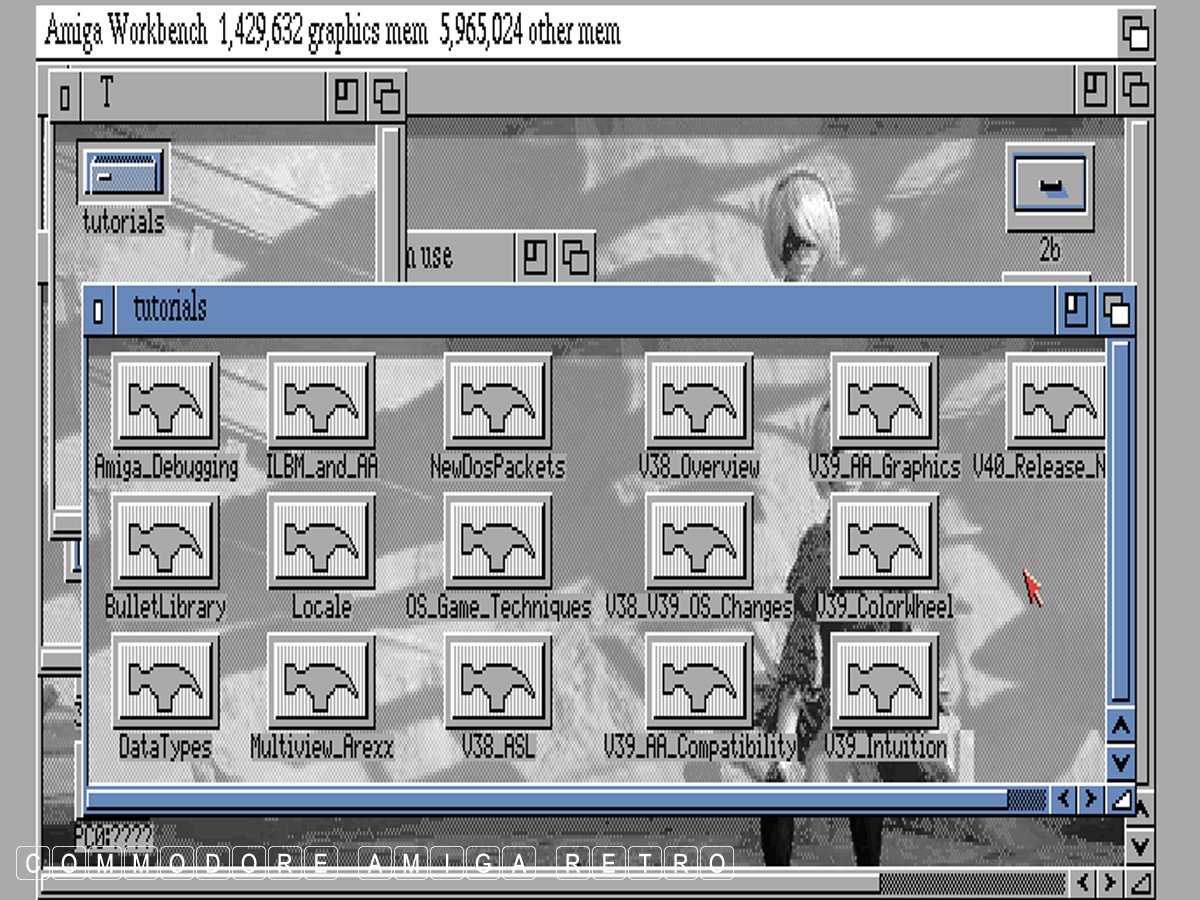This screenshot has height=900, width=1200.
Task: Open the Multiview_Arexx icon
Action: pyautogui.click(x=321, y=681)
